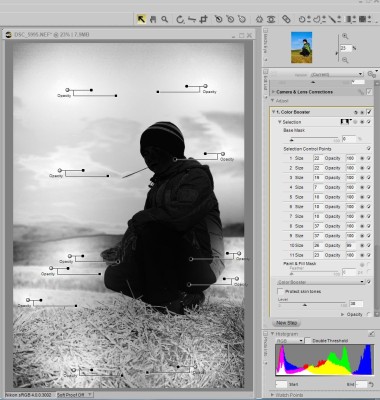
Task: Click the histogram Start value field
Action: [x=281, y=384]
